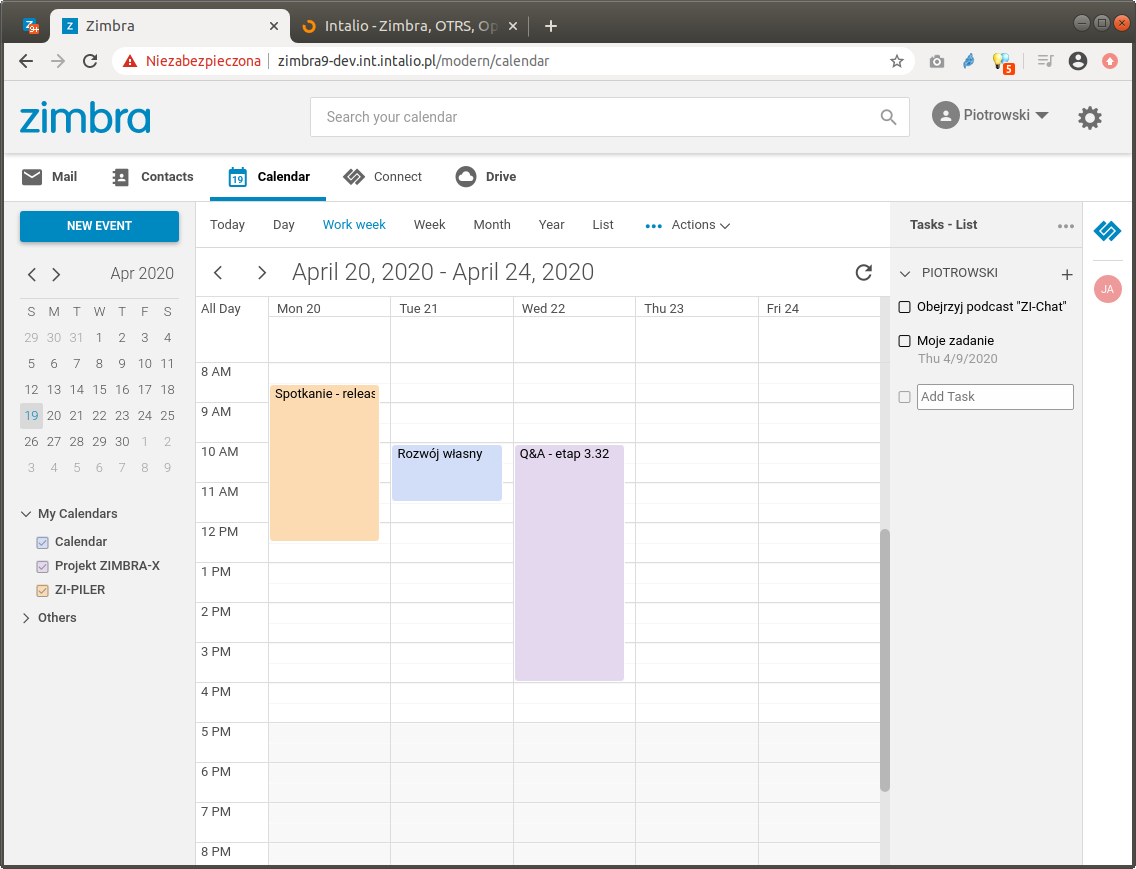Switch to the Mail tab
Screen dimensions: 1136x869
coord(49,177)
